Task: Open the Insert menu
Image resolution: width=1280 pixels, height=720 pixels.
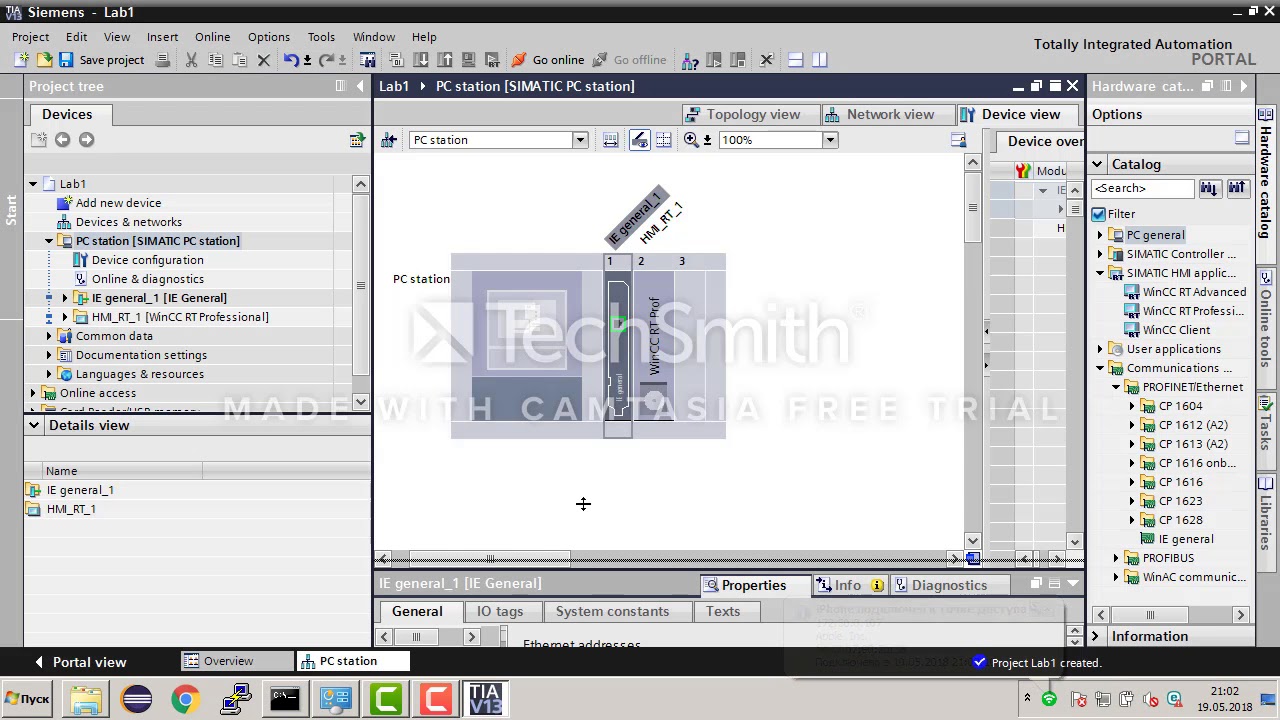Action: 162,37
